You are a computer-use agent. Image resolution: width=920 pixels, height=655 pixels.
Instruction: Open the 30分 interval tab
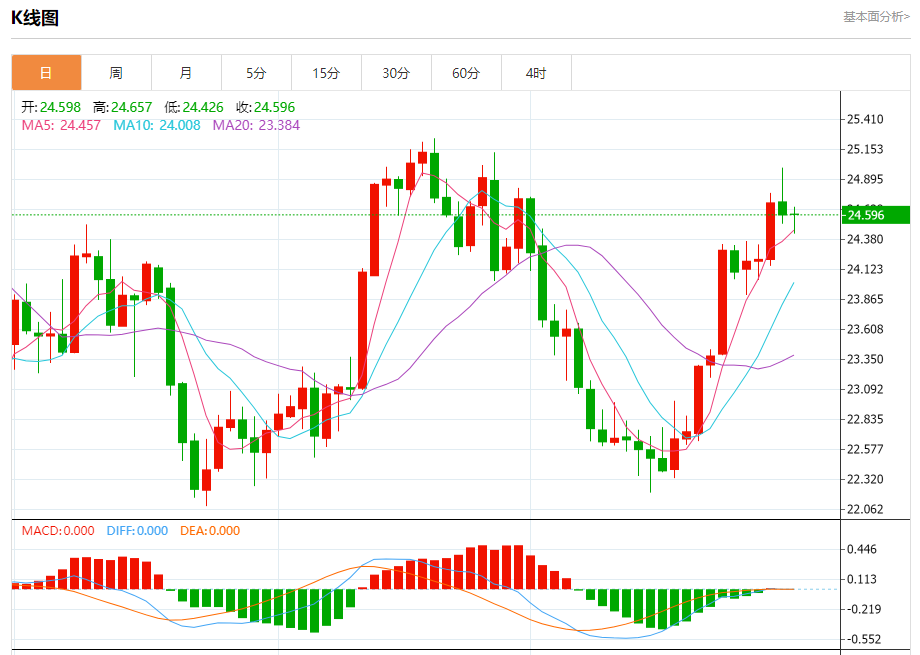tap(396, 73)
